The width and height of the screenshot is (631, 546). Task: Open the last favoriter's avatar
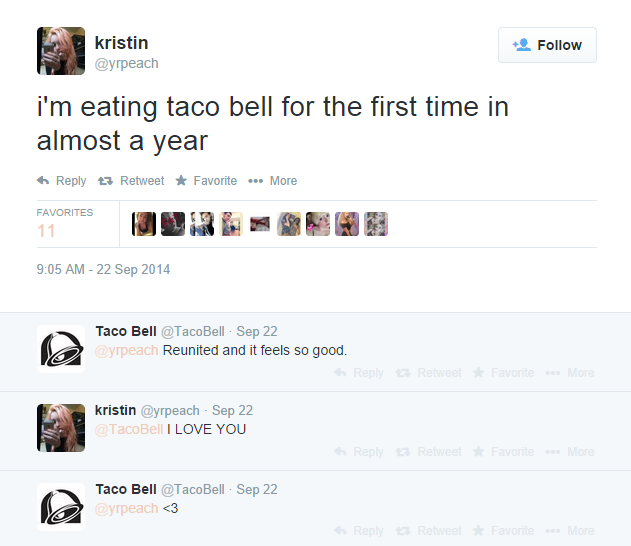tap(376, 224)
